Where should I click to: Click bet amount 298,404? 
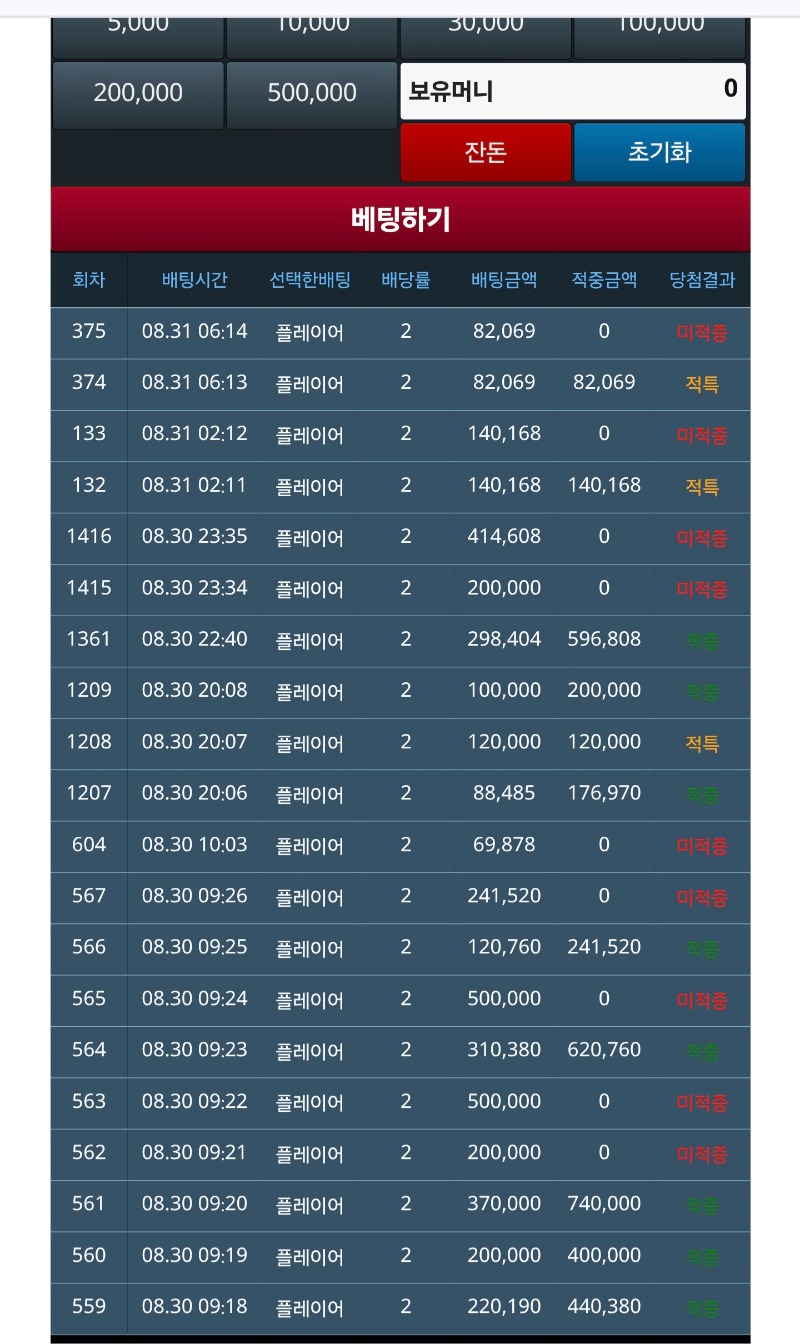point(504,639)
